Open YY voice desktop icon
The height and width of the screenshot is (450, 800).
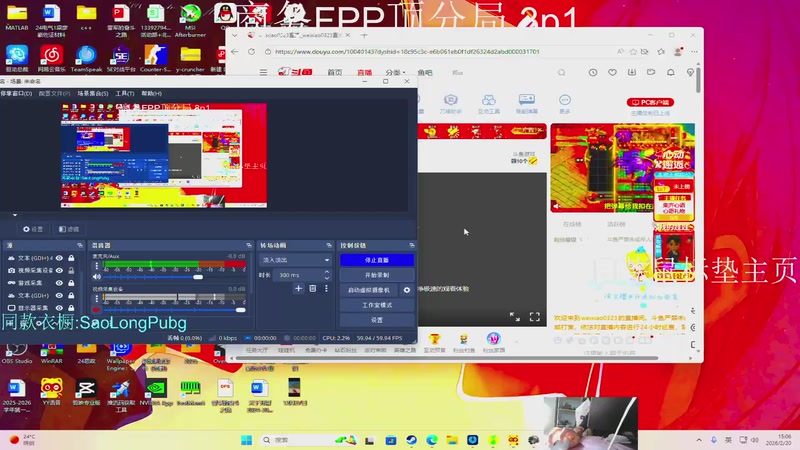pos(52,393)
